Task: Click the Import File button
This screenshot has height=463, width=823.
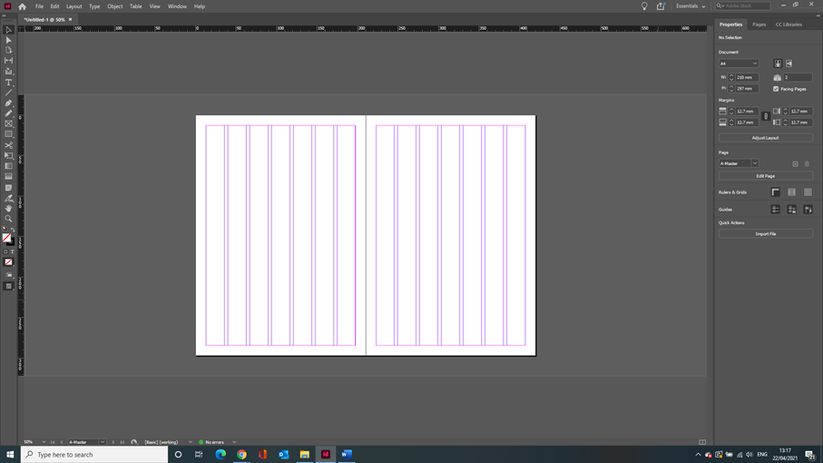Action: pyautogui.click(x=765, y=234)
